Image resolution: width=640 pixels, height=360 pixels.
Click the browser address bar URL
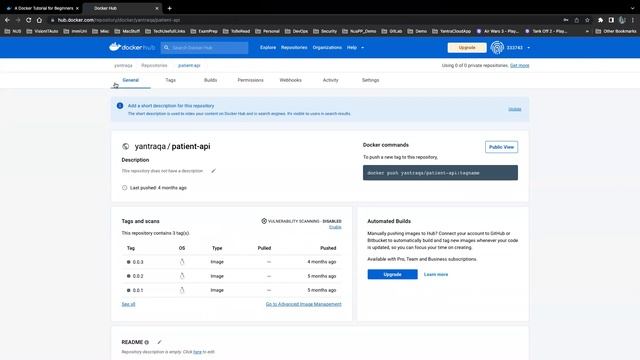pos(118,20)
